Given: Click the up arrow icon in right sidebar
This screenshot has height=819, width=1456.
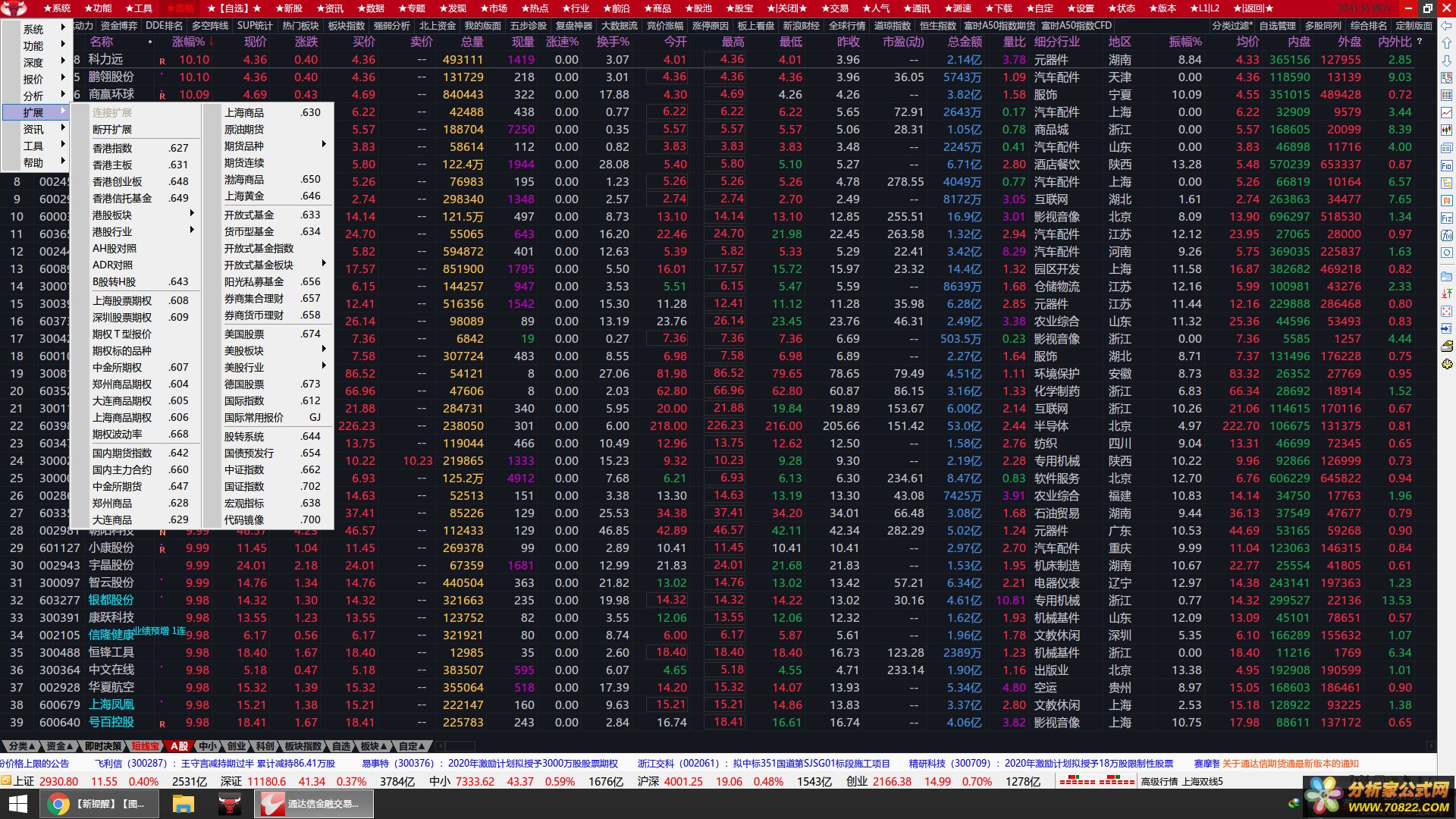Looking at the screenshot, I should tap(1447, 44).
